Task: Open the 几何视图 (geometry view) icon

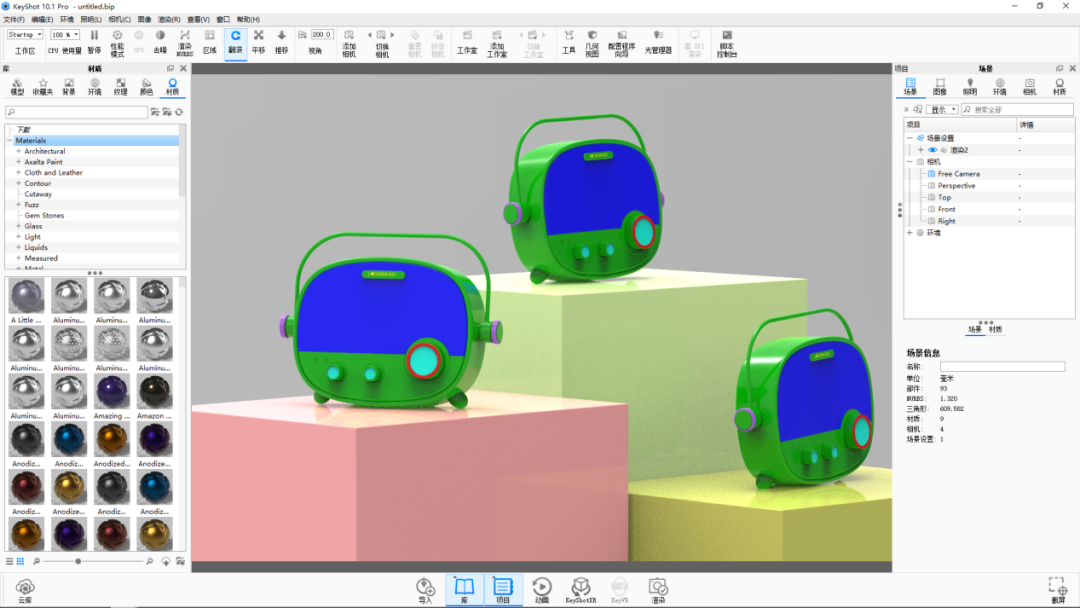Action: pyautogui.click(x=592, y=43)
